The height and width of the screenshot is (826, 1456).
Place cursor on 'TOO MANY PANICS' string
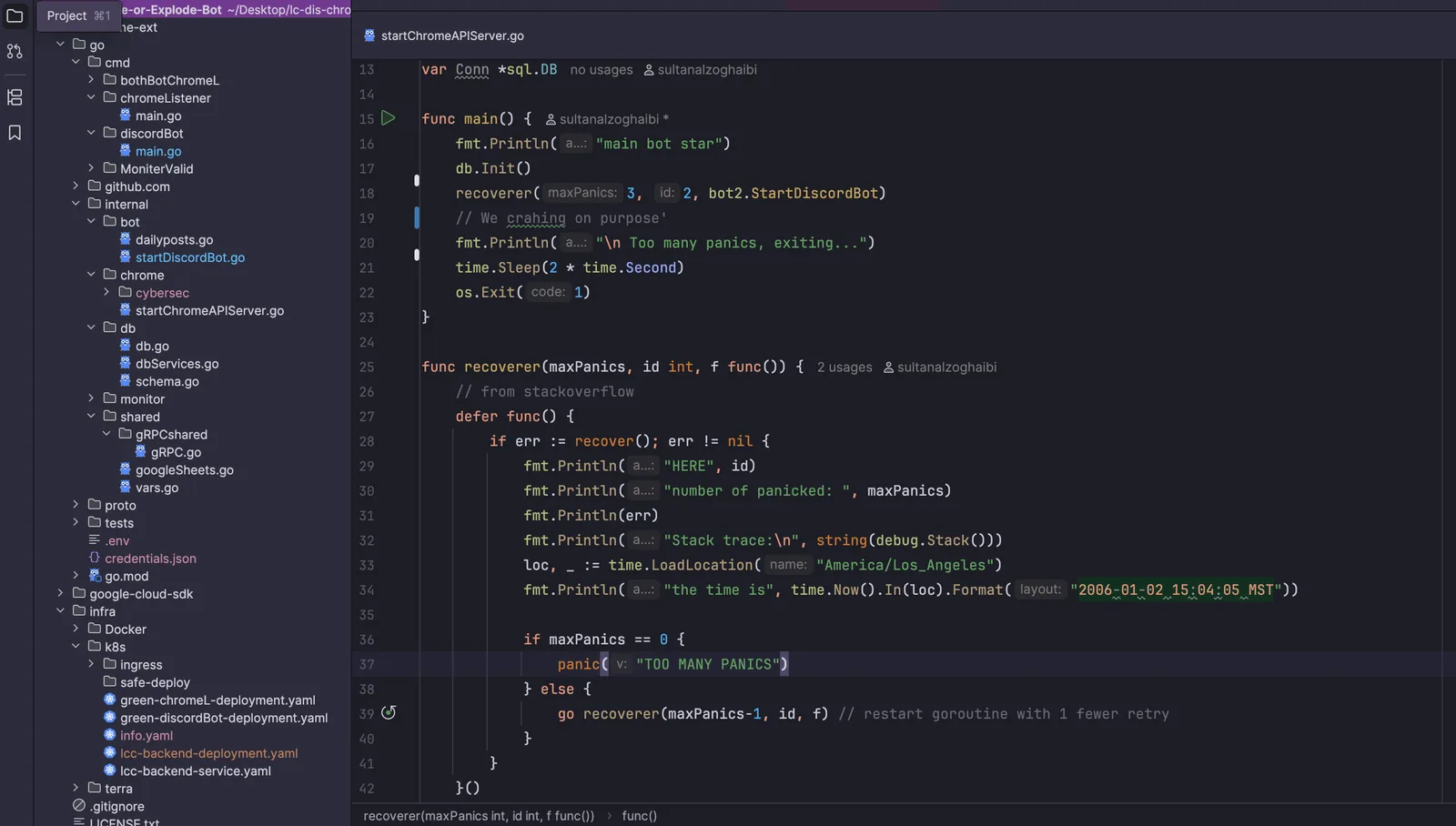pos(708,665)
